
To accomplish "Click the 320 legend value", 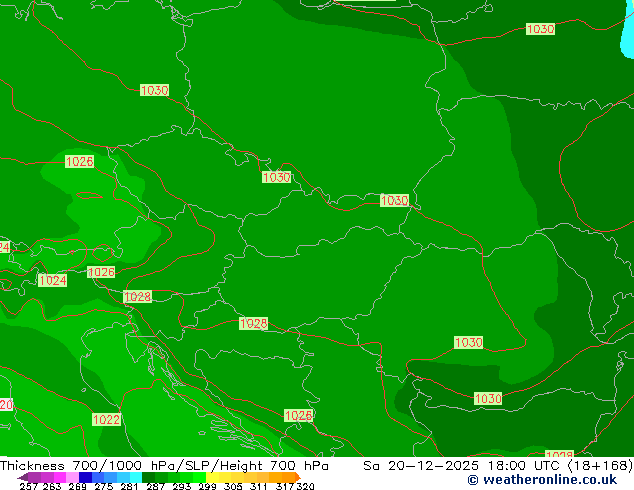I will [x=305, y=486].
